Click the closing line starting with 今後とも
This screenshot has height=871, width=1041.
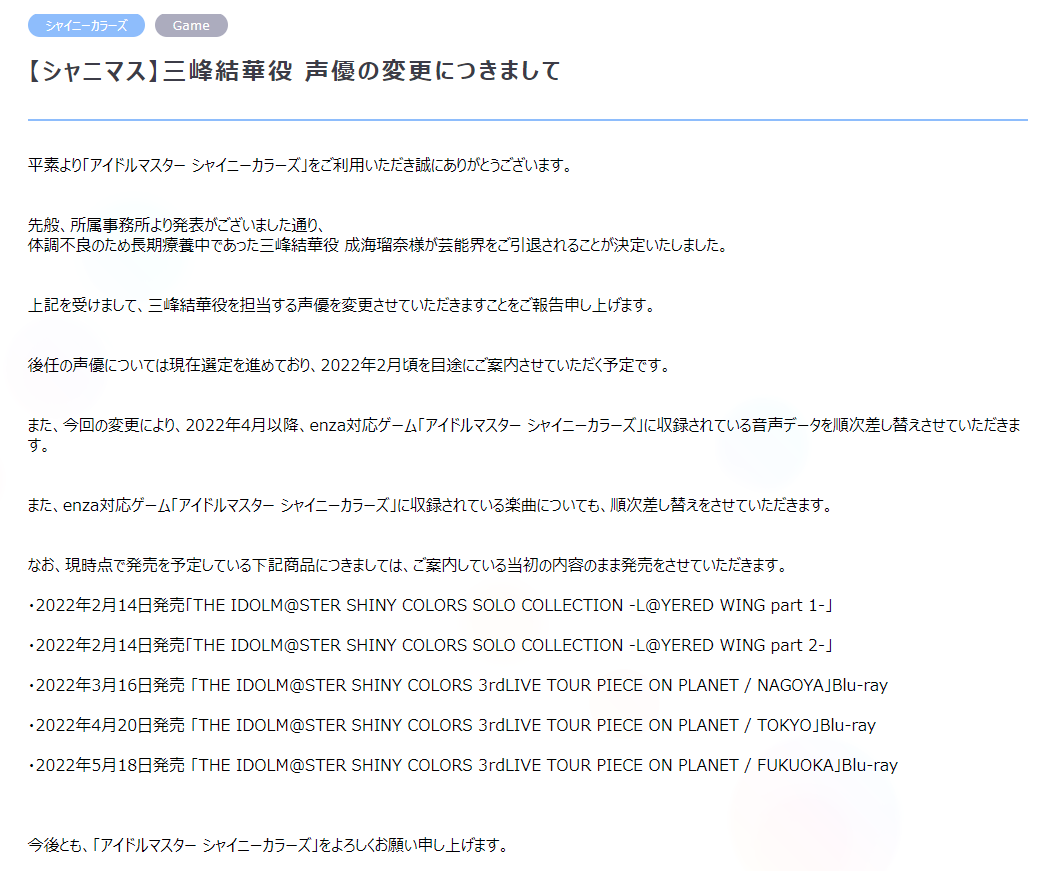268,845
